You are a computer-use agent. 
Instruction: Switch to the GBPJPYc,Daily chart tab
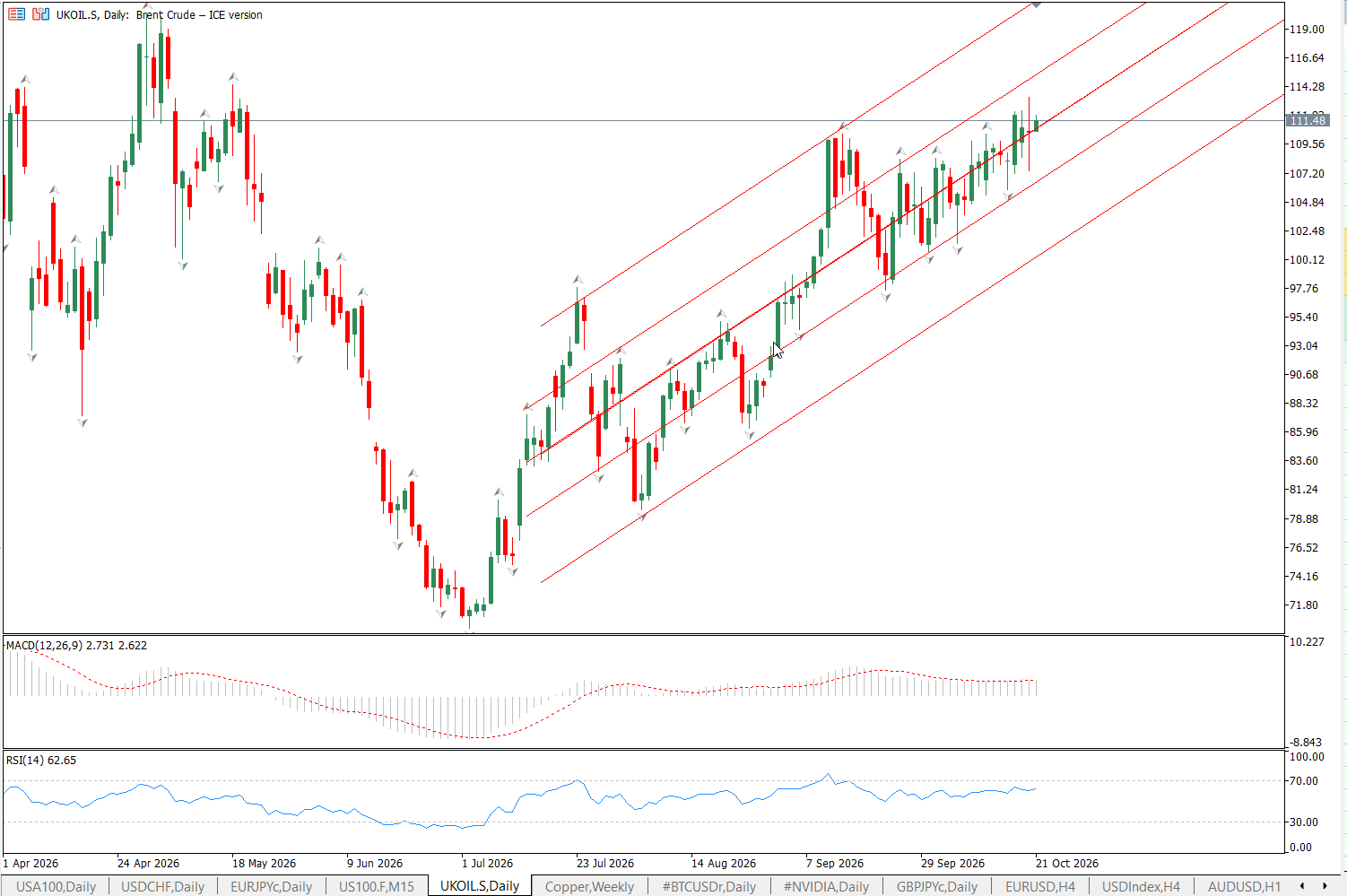coord(937,886)
